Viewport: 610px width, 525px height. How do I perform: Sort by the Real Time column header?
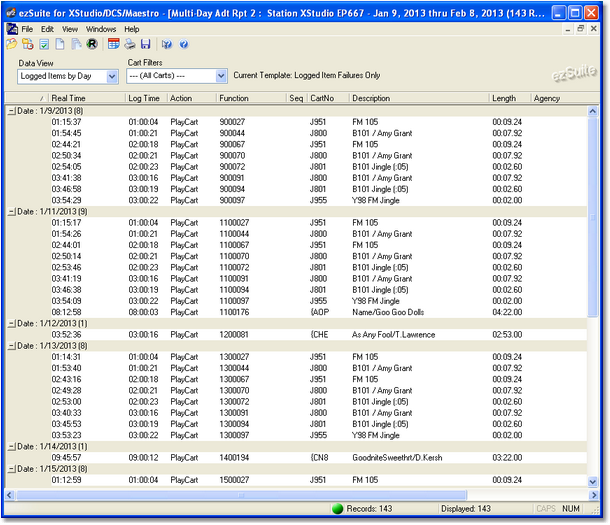tap(86, 98)
